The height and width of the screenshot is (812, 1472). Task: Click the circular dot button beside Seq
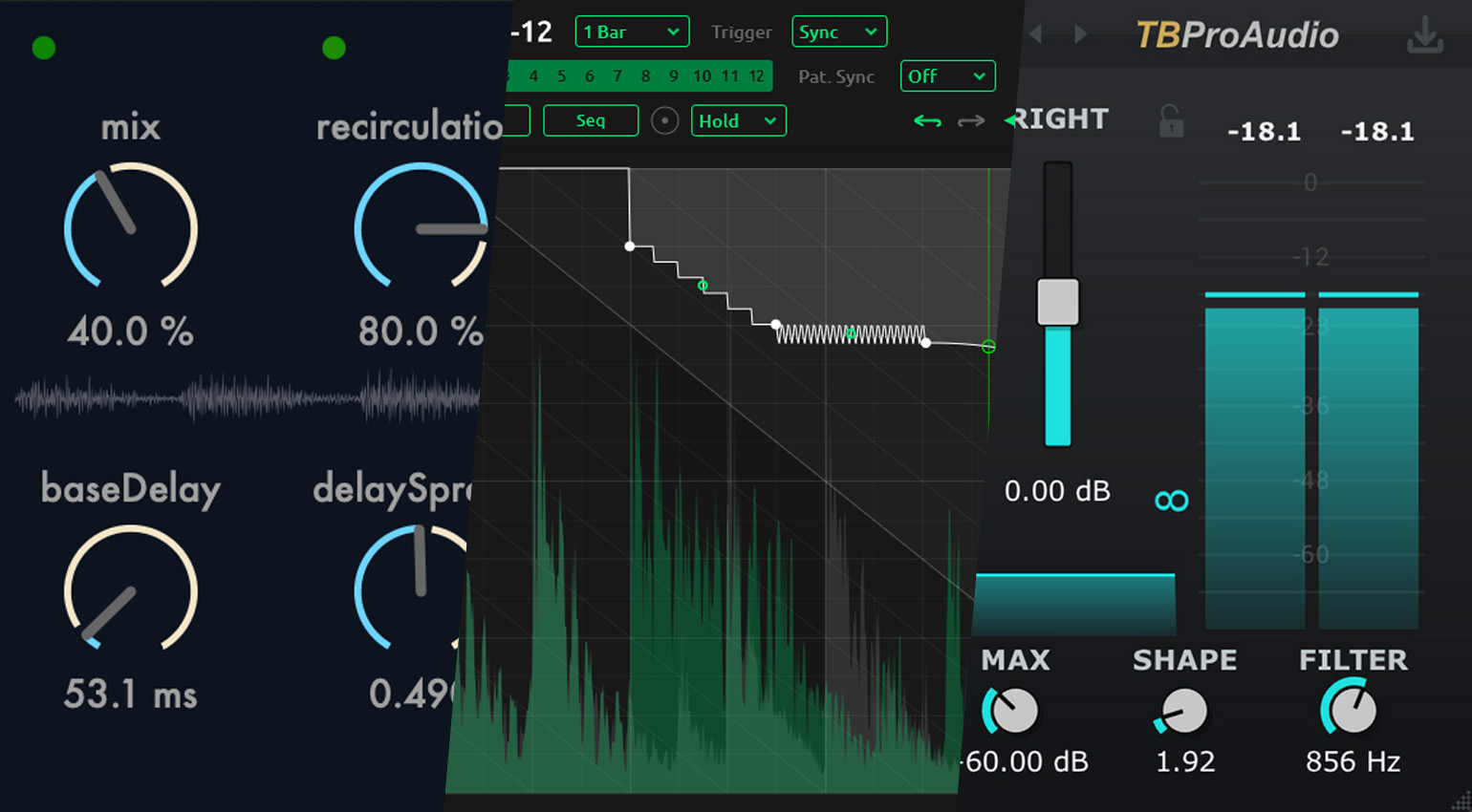click(664, 120)
